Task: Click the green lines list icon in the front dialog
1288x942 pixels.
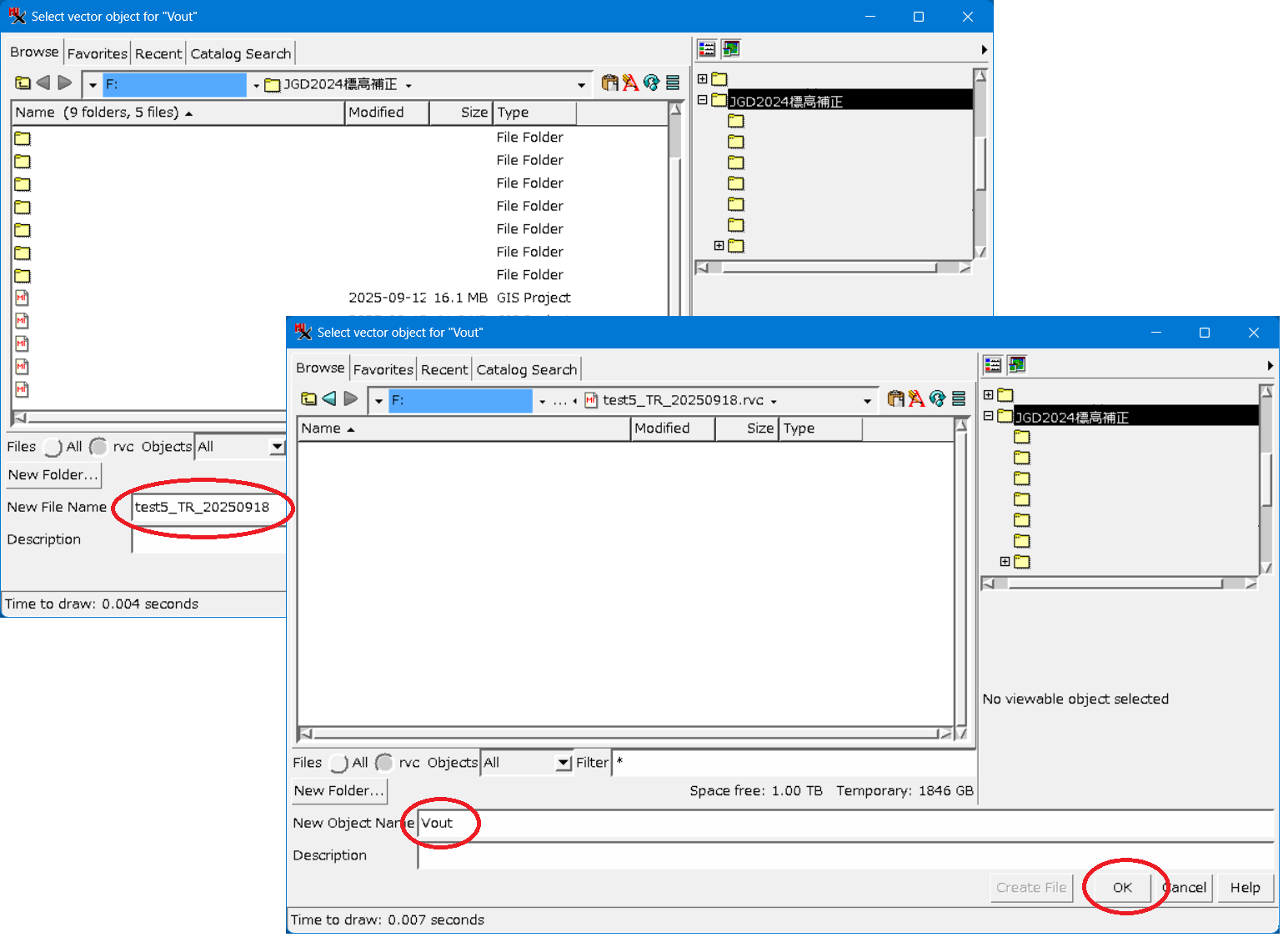Action: (959, 399)
